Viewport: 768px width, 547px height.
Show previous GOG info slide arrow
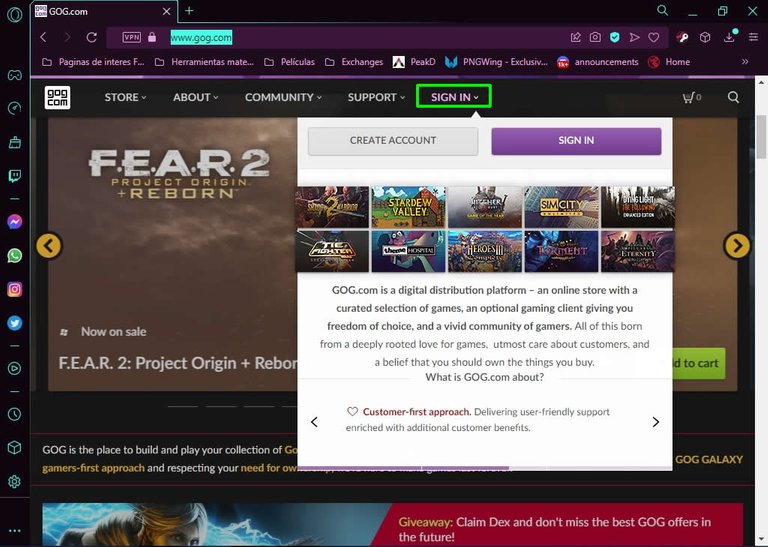tap(314, 422)
